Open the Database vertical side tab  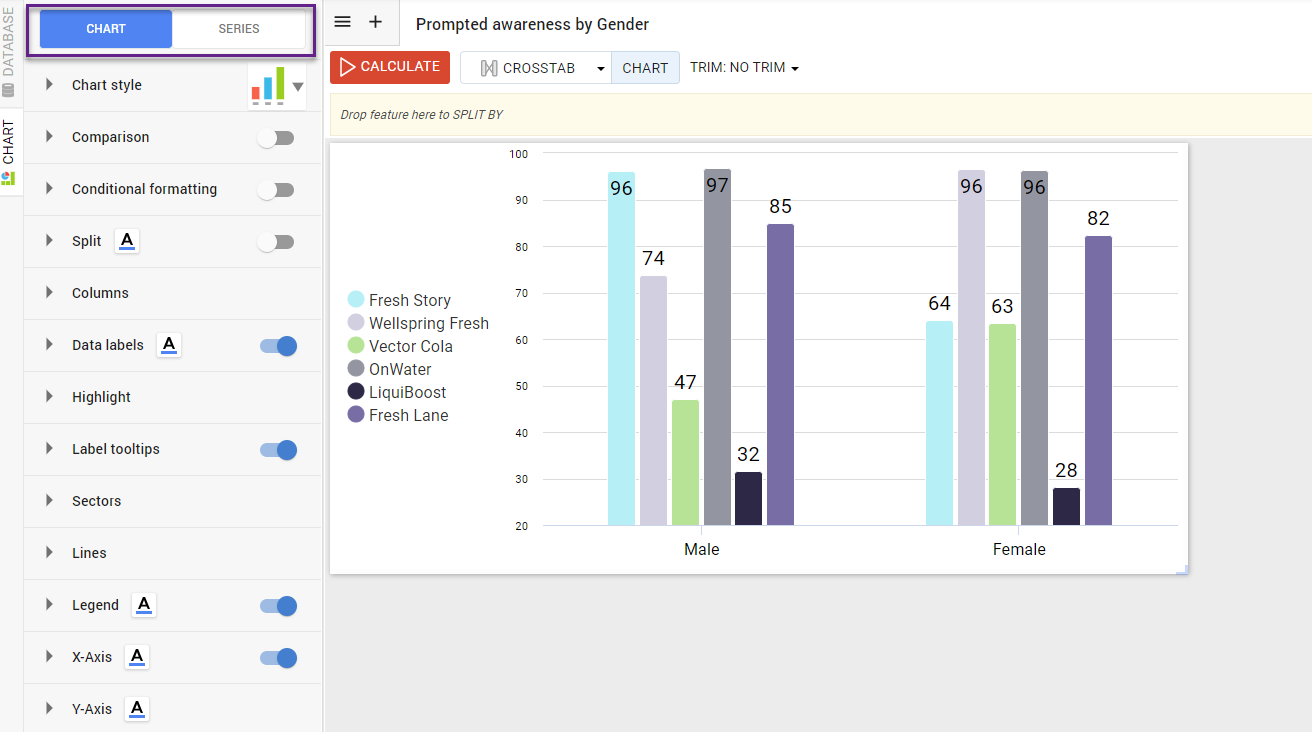[9, 50]
